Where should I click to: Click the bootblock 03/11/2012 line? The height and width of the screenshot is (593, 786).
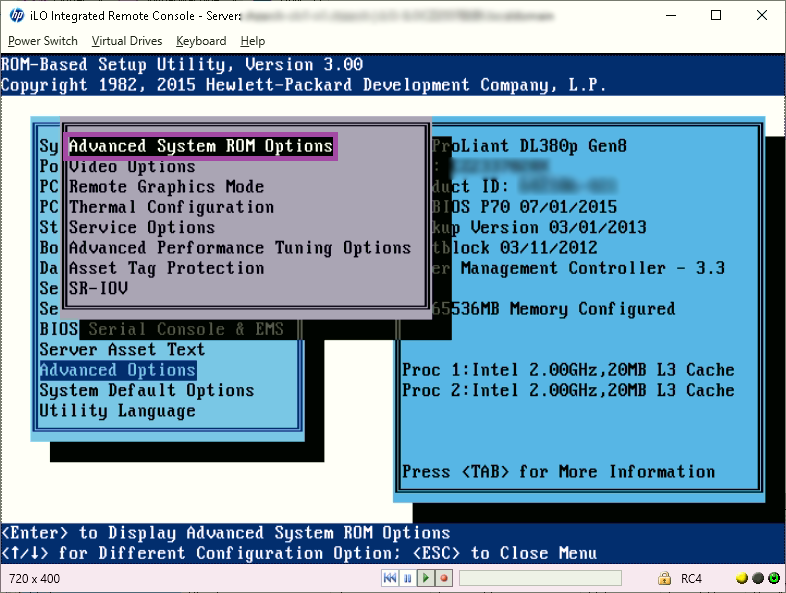(x=514, y=248)
